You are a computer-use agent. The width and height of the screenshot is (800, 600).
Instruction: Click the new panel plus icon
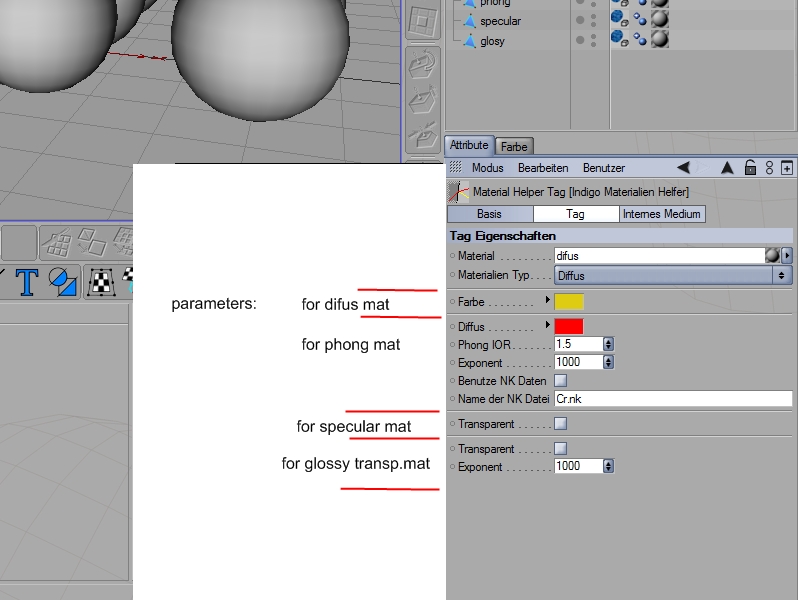787,168
